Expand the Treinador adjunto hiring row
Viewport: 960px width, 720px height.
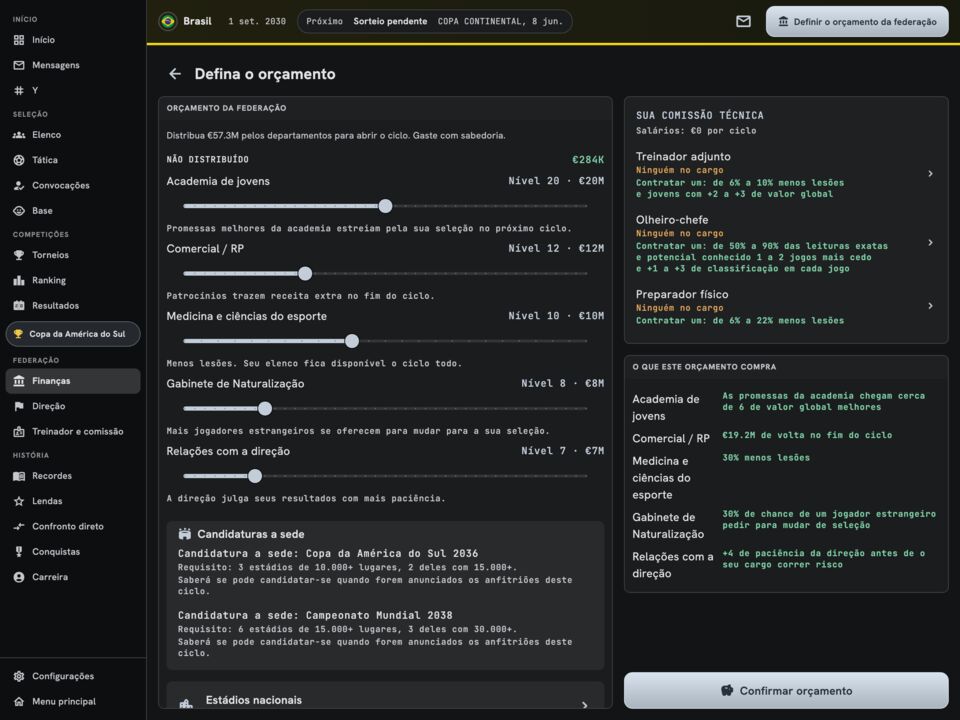(786, 174)
